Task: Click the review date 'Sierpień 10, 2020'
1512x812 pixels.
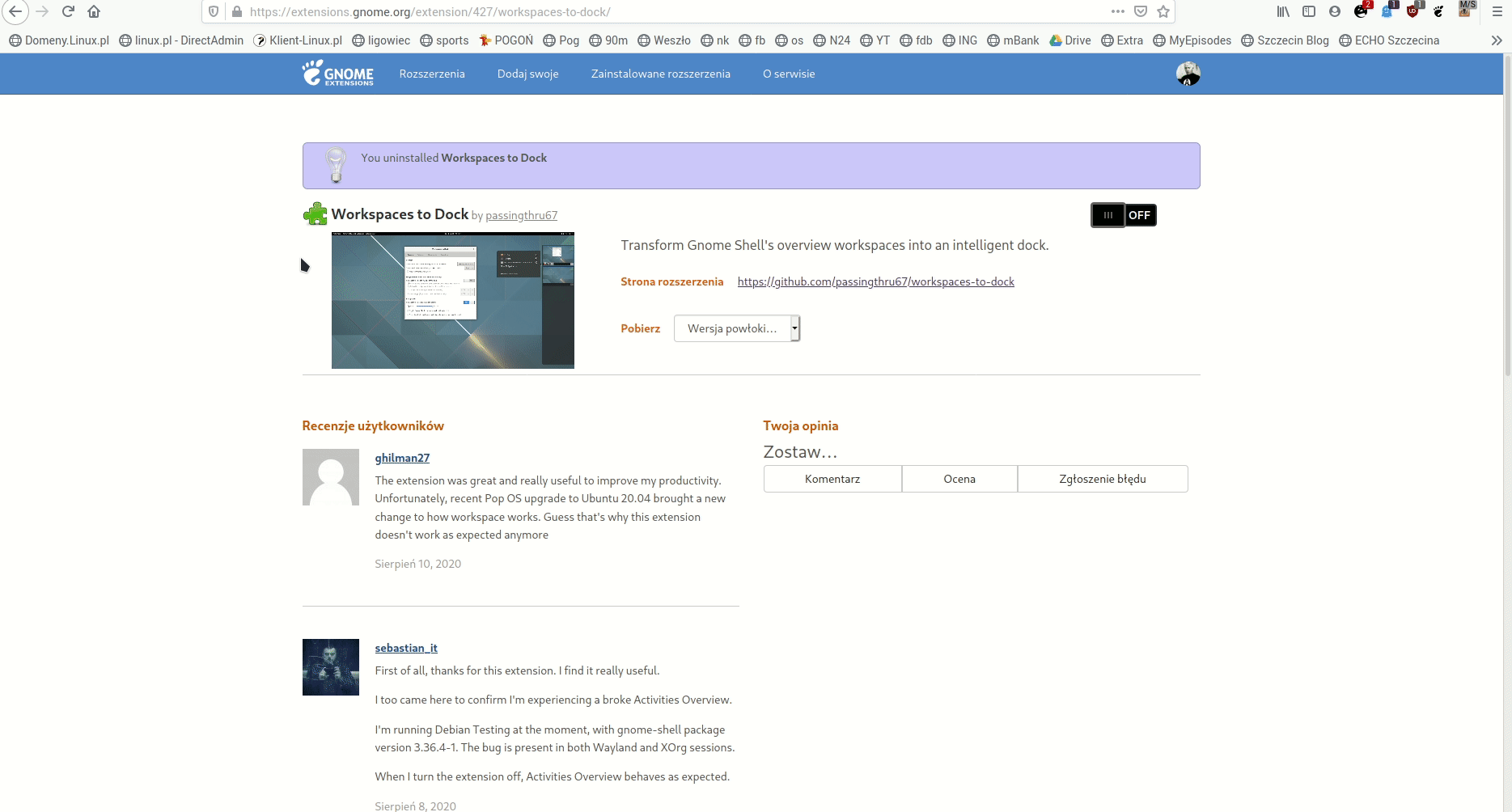Action: click(417, 564)
